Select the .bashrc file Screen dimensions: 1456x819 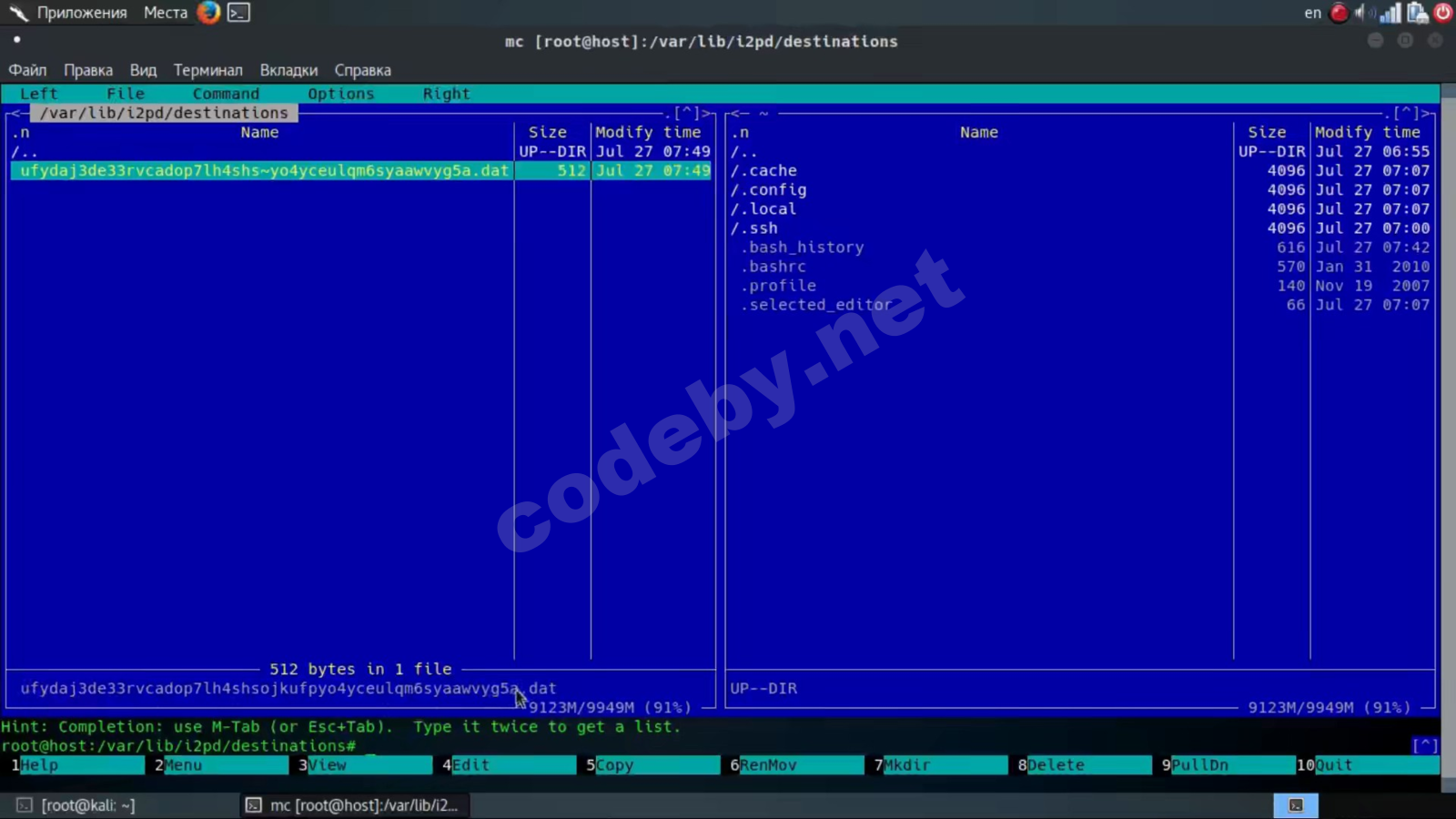pyautogui.click(x=1080, y=267)
